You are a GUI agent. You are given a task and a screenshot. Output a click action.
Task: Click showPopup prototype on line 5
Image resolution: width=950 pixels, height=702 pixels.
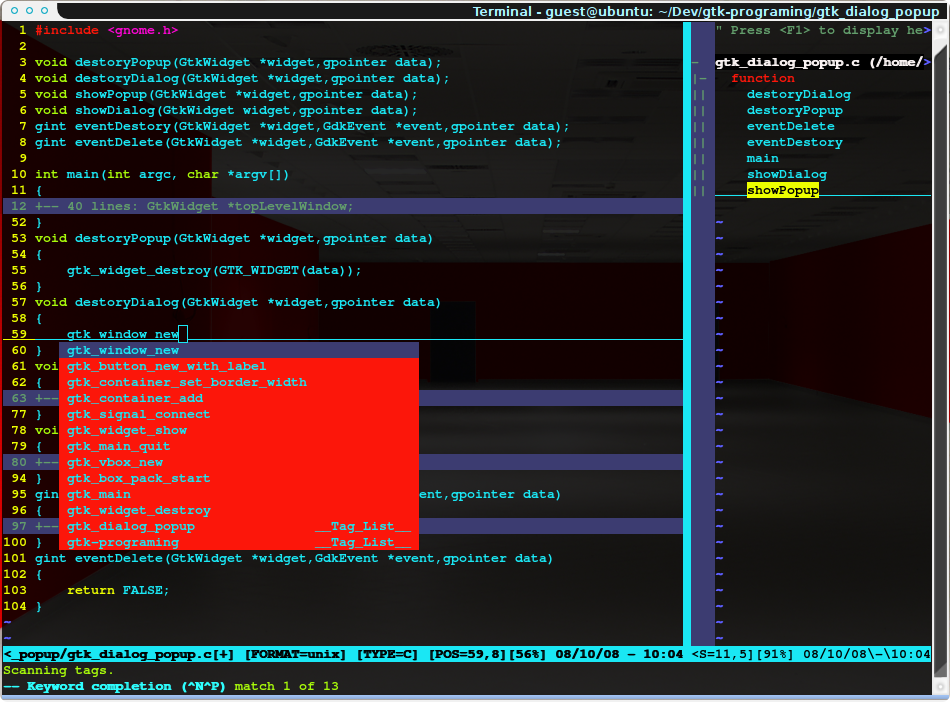(226, 94)
